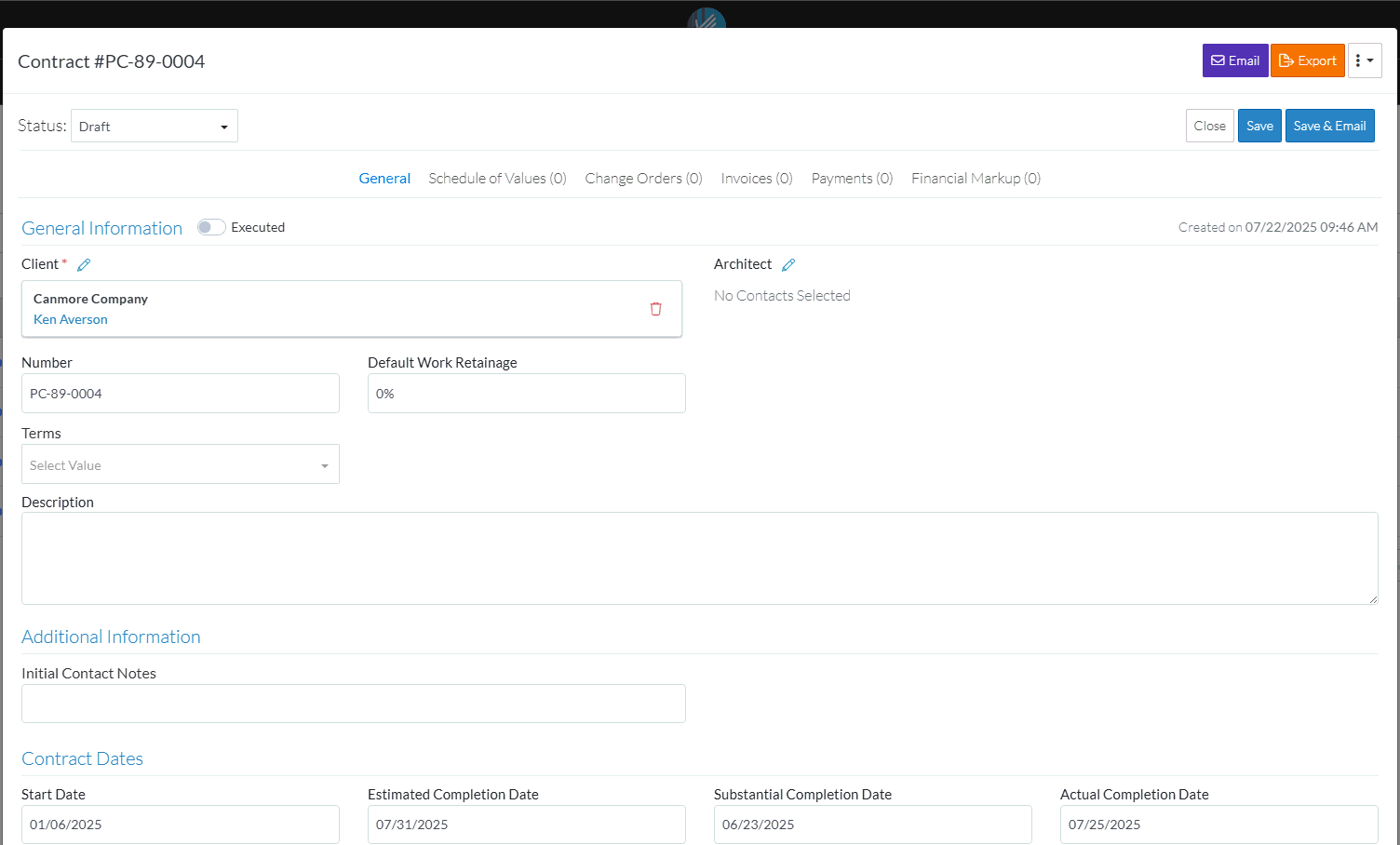This screenshot has height=845, width=1400.
Task: Click the Save & Email button
Action: pos(1329,126)
